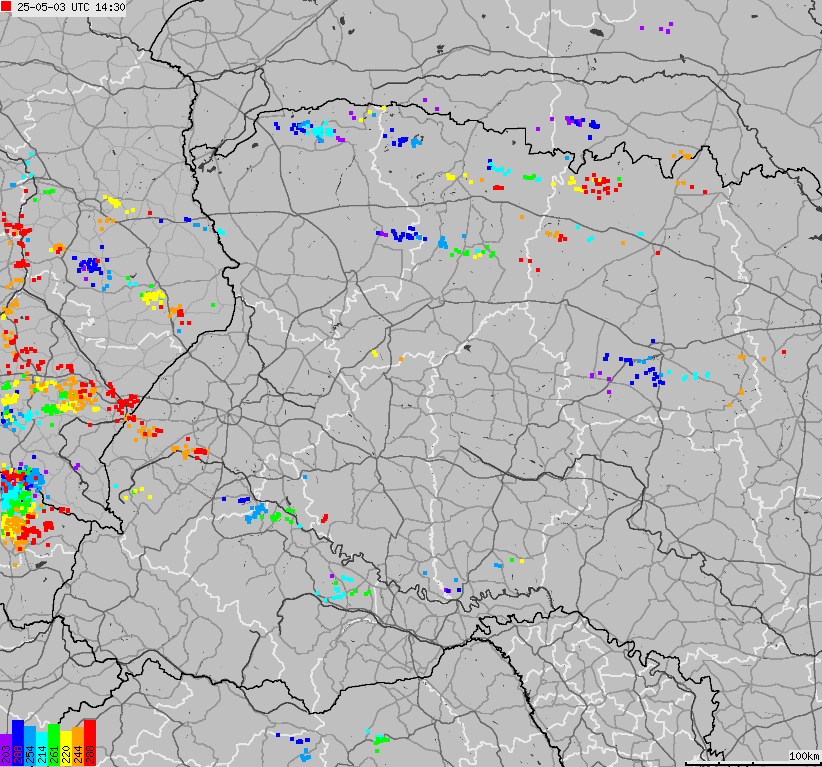Click the red square beside the timestamp
The height and width of the screenshot is (767, 822).
coord(6,7)
